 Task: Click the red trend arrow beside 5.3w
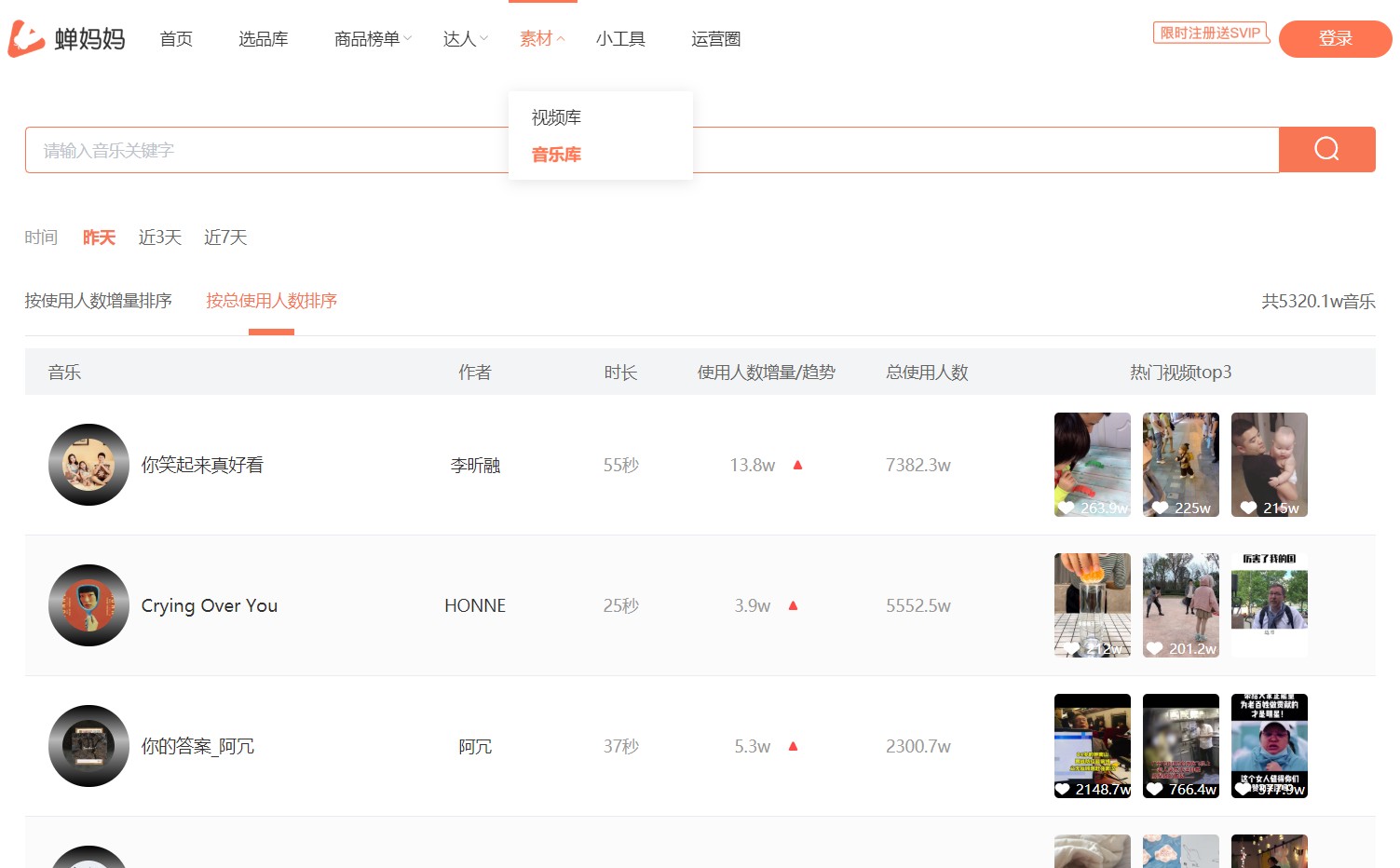[x=793, y=746]
